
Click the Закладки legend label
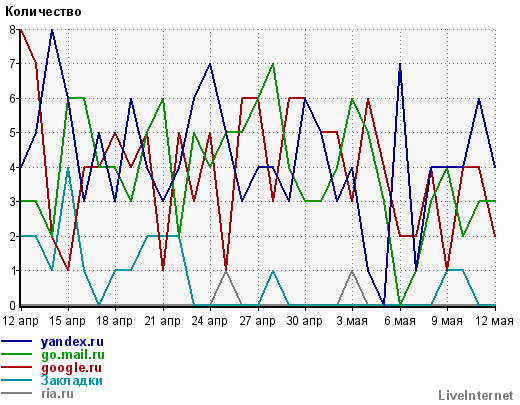click(72, 380)
